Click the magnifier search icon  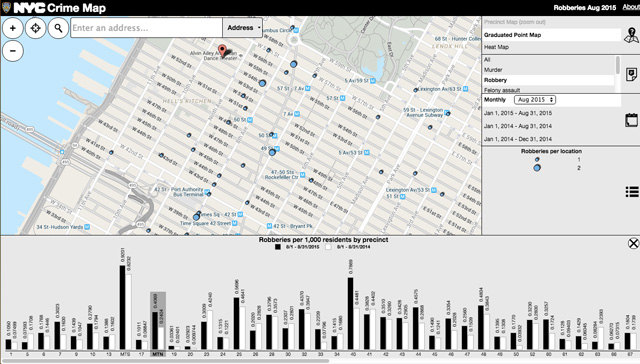[58, 28]
